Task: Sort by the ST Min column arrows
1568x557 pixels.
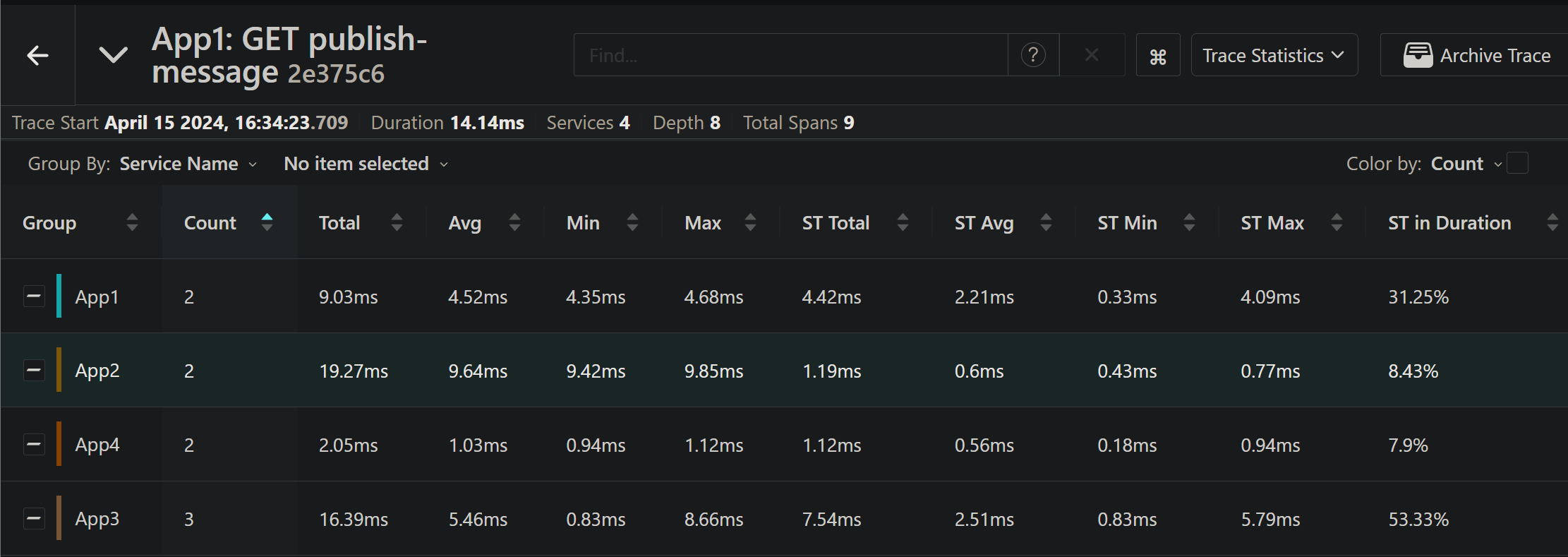Action: pos(1189,222)
